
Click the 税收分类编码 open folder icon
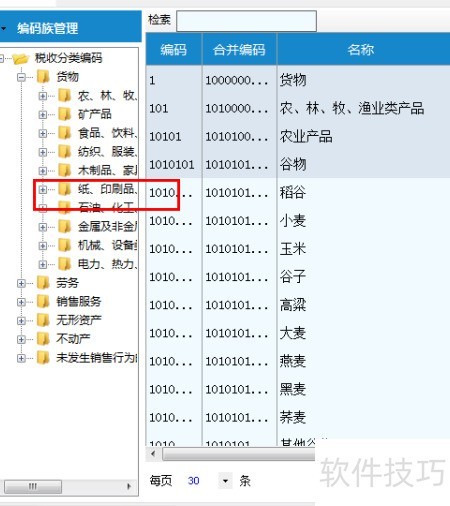tap(21, 59)
